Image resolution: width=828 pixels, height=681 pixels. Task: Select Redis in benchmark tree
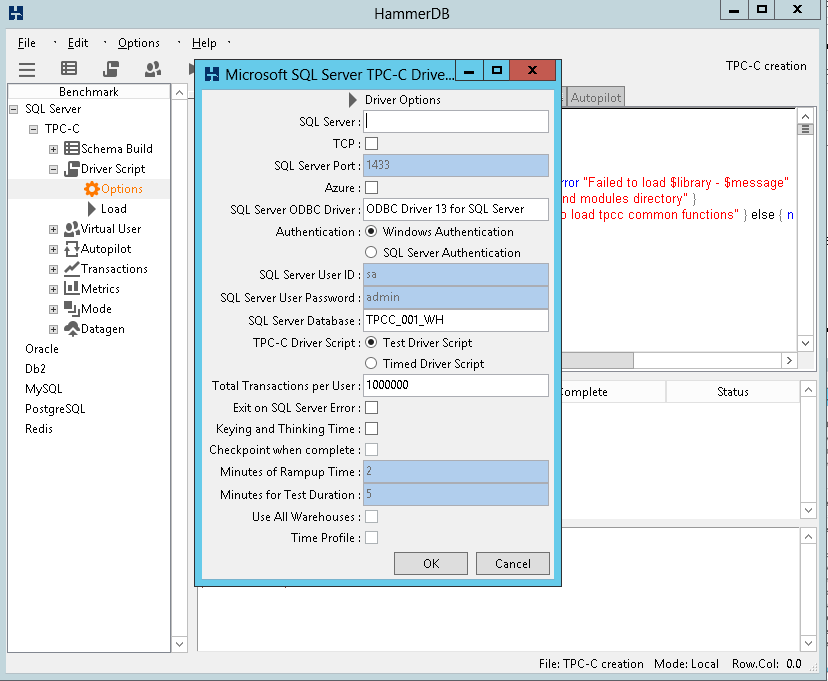[x=39, y=429]
